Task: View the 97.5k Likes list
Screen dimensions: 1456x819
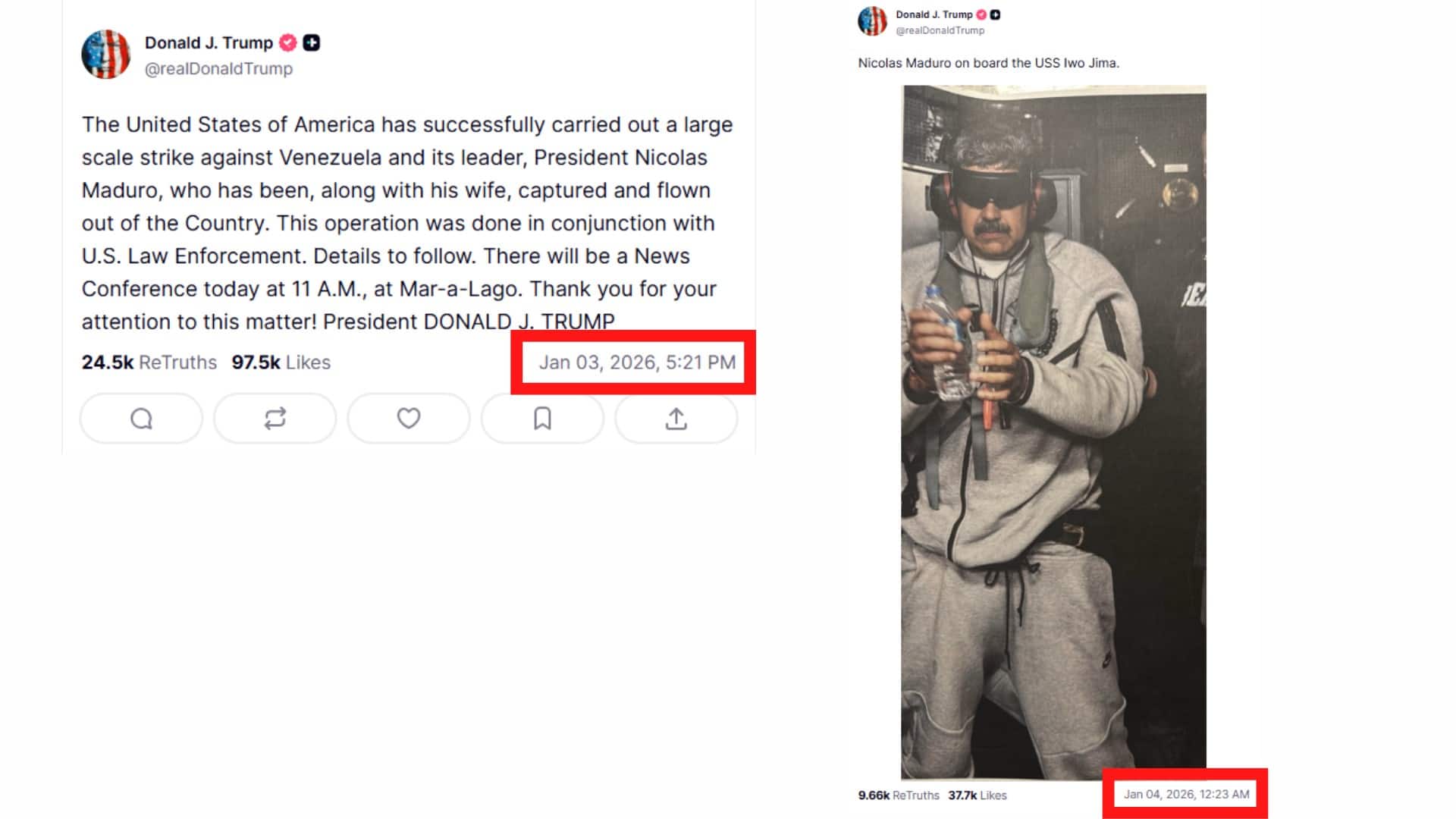Action: (x=281, y=362)
